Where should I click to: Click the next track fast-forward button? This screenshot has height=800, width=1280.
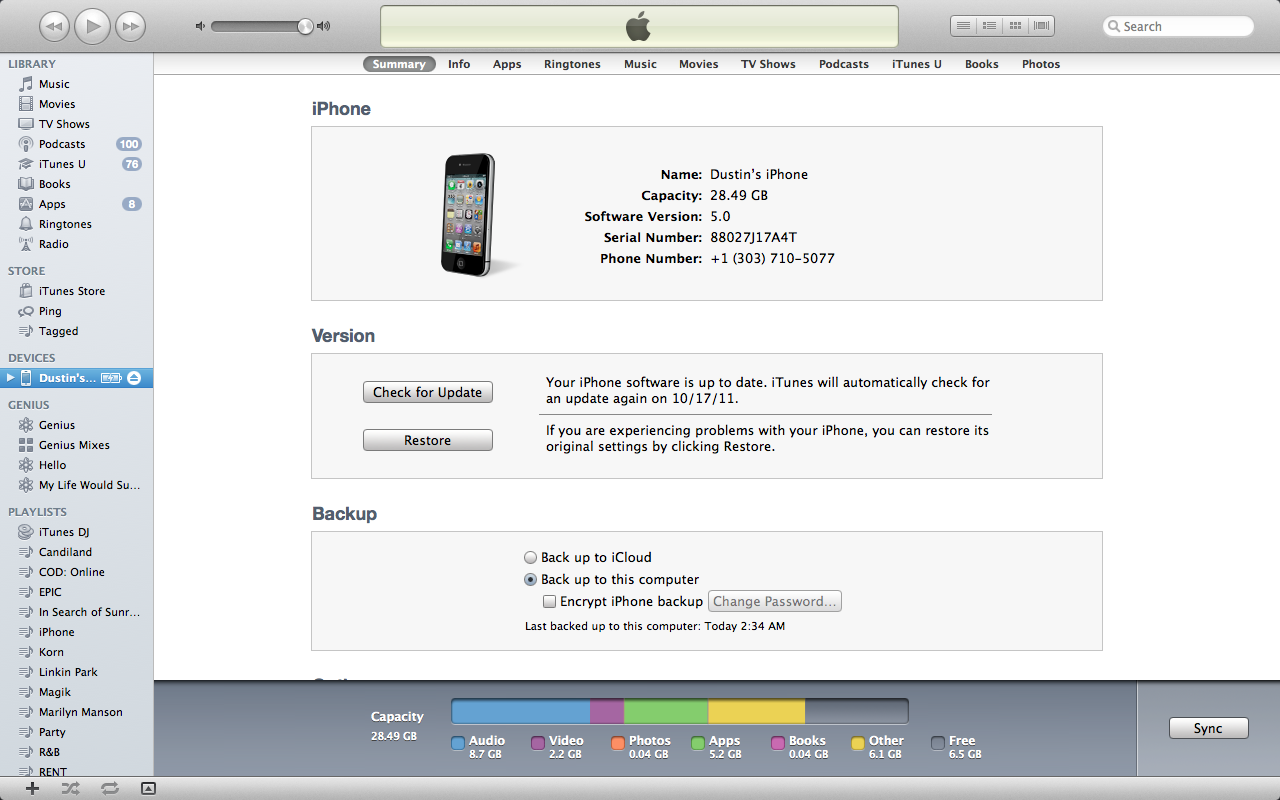click(130, 26)
